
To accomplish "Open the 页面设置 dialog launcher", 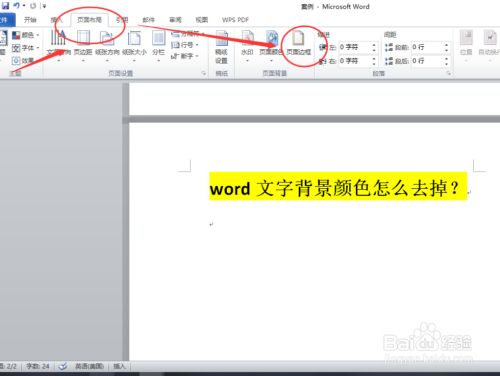I will pos(204,73).
